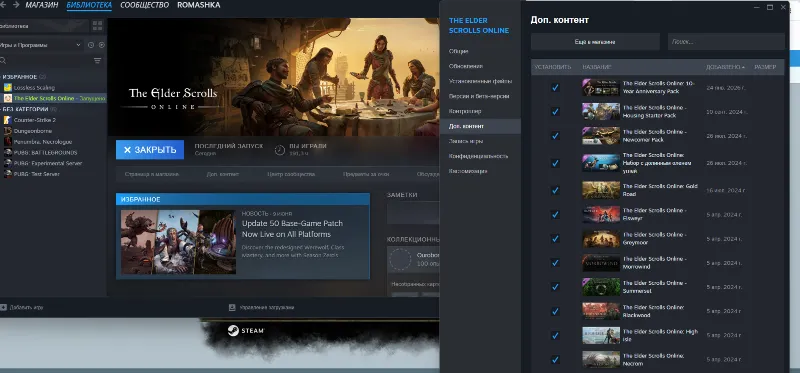Open the БИБЛИОТЕКА tab
800x373 pixels.
(x=89, y=5)
